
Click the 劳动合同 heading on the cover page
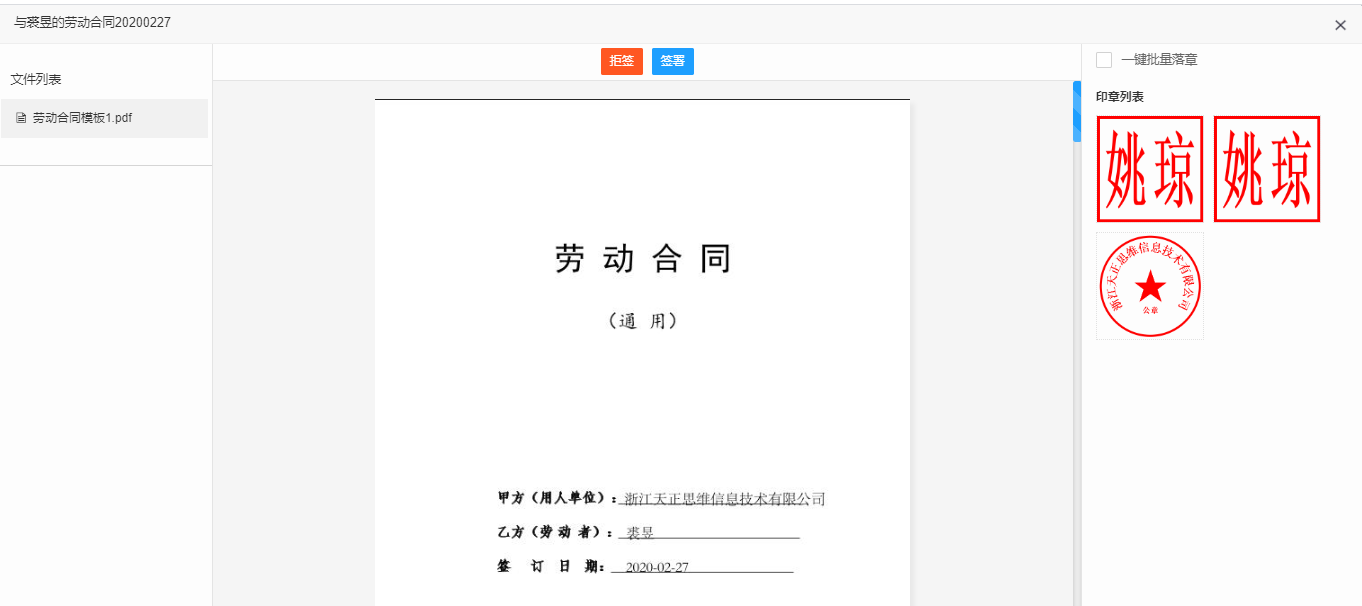tap(643, 257)
